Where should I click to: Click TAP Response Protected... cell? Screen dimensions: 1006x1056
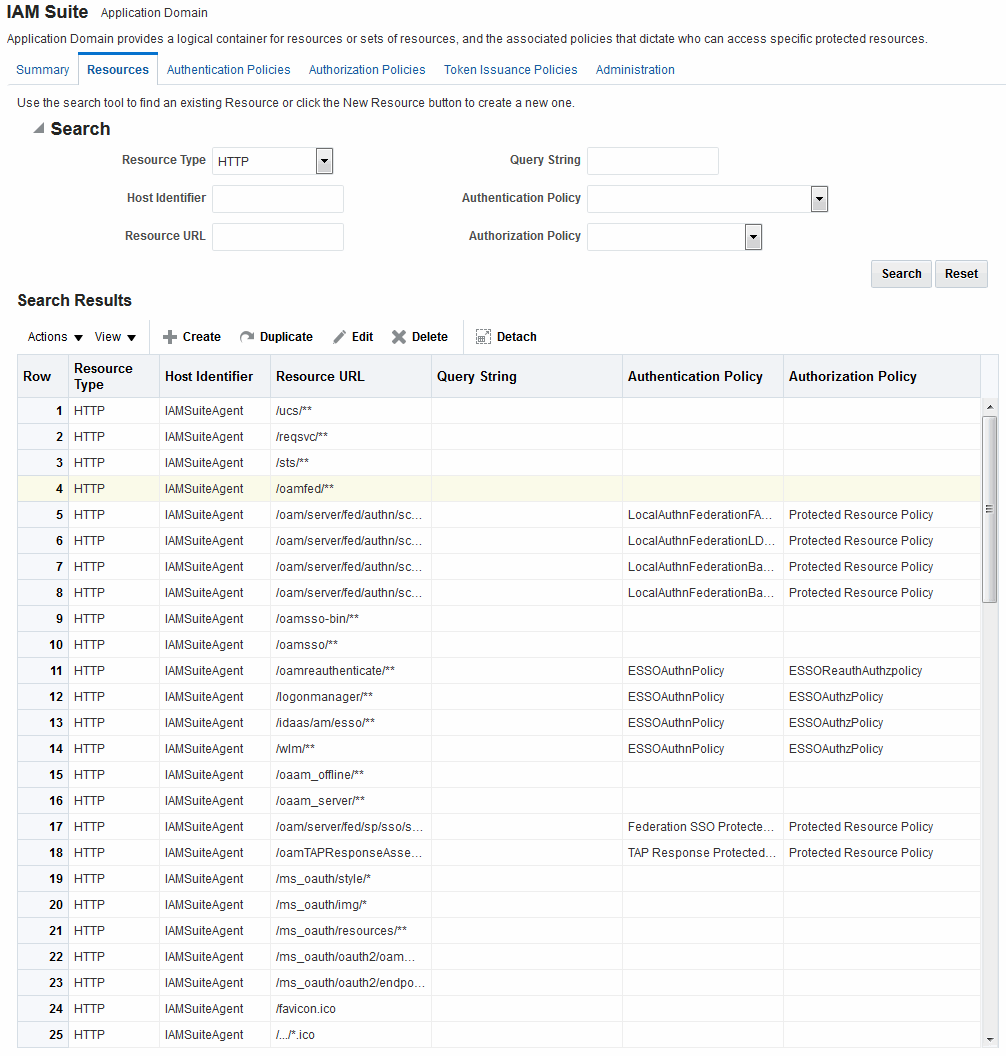click(x=702, y=853)
